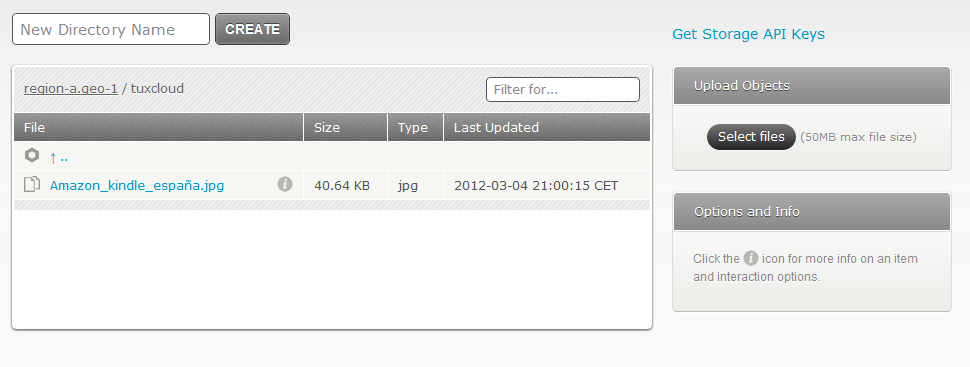
Task: Focus the New Directory Name field
Action: point(111,29)
